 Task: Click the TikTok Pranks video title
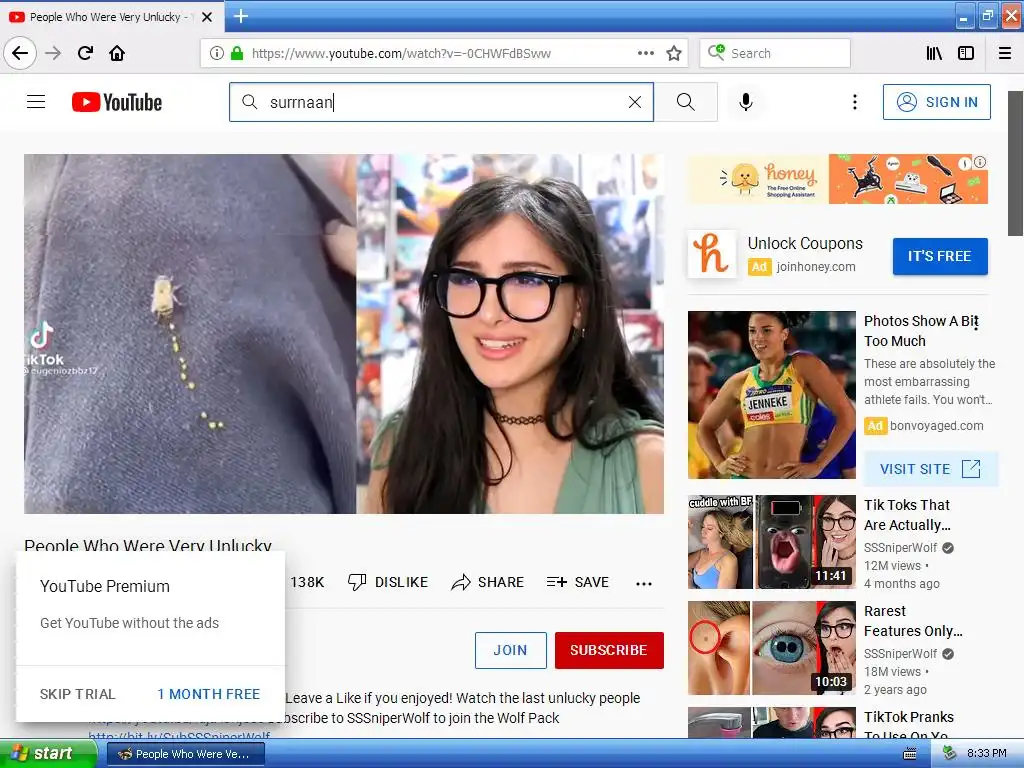click(908, 726)
